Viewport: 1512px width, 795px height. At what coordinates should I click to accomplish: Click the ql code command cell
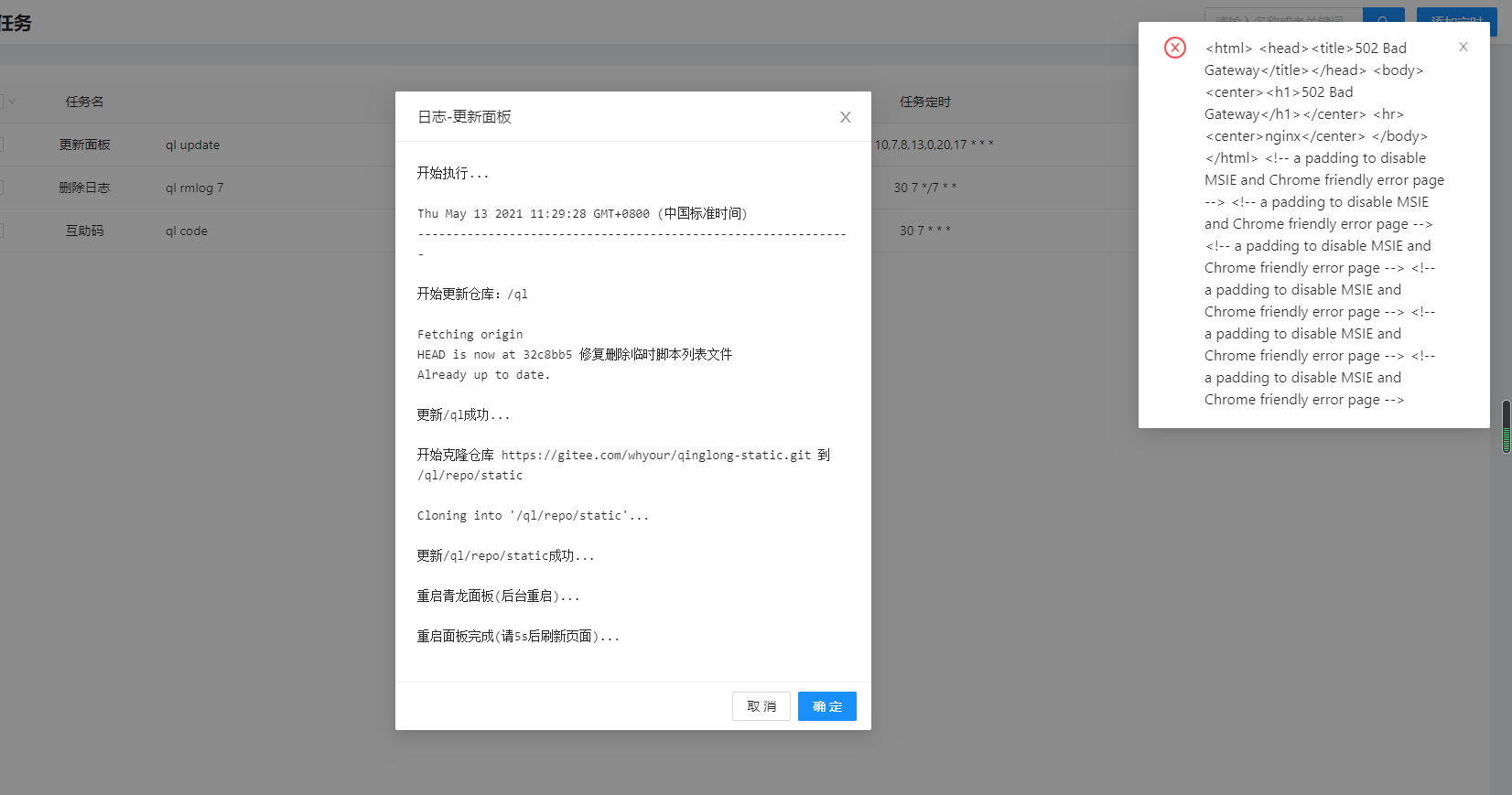click(187, 231)
